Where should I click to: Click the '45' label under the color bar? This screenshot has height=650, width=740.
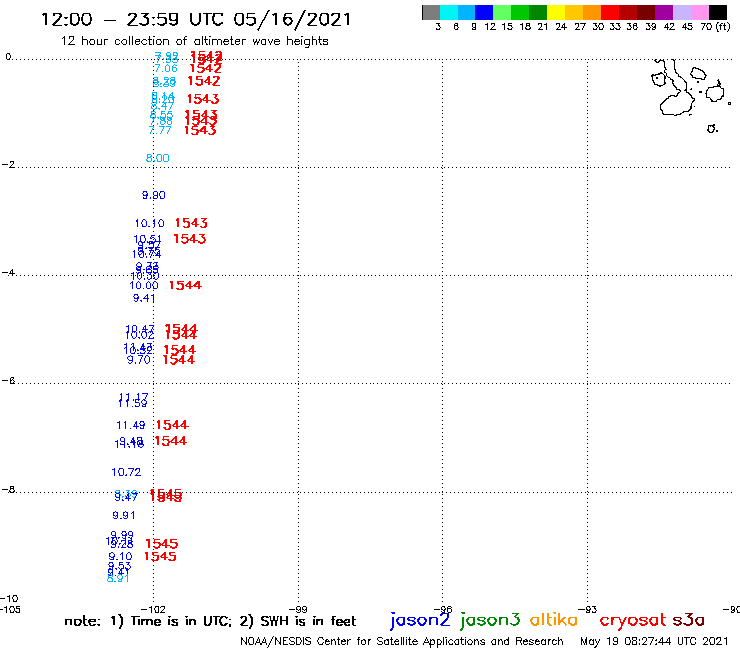click(687, 27)
